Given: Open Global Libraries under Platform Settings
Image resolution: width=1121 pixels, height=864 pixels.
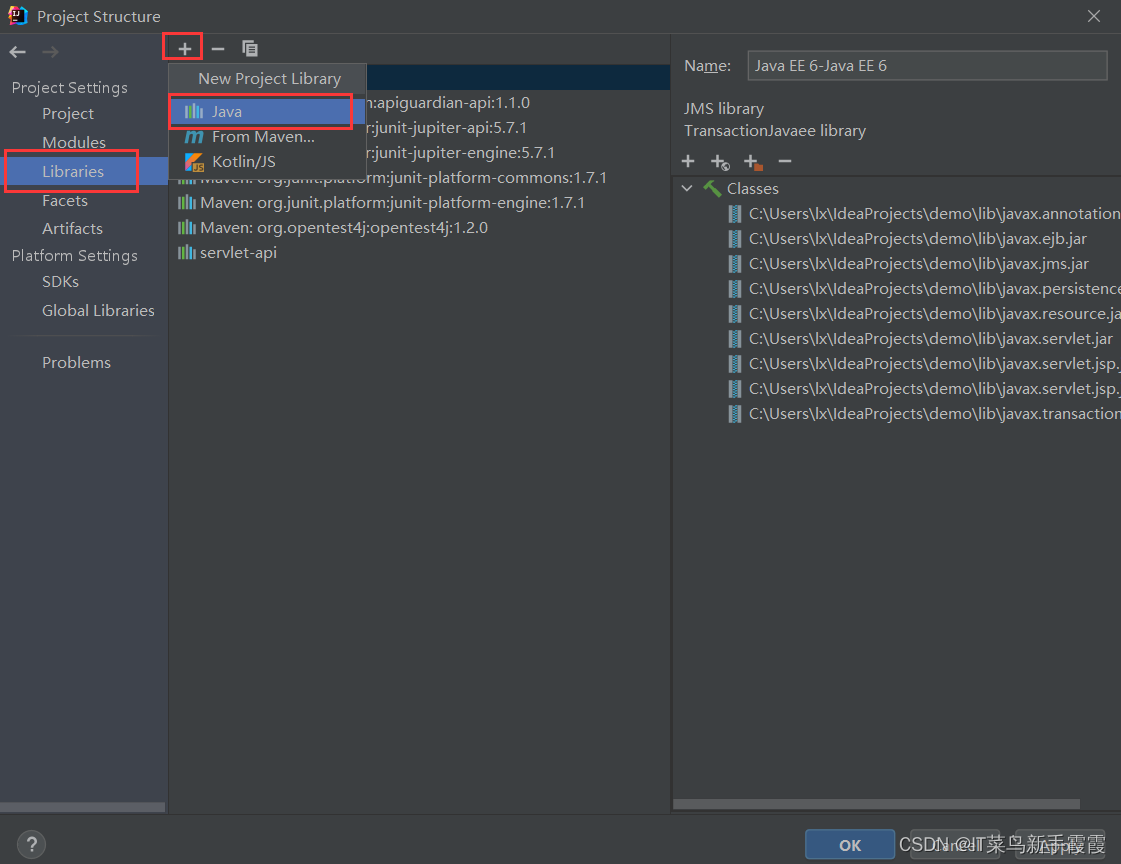Looking at the screenshot, I should click(x=97, y=310).
